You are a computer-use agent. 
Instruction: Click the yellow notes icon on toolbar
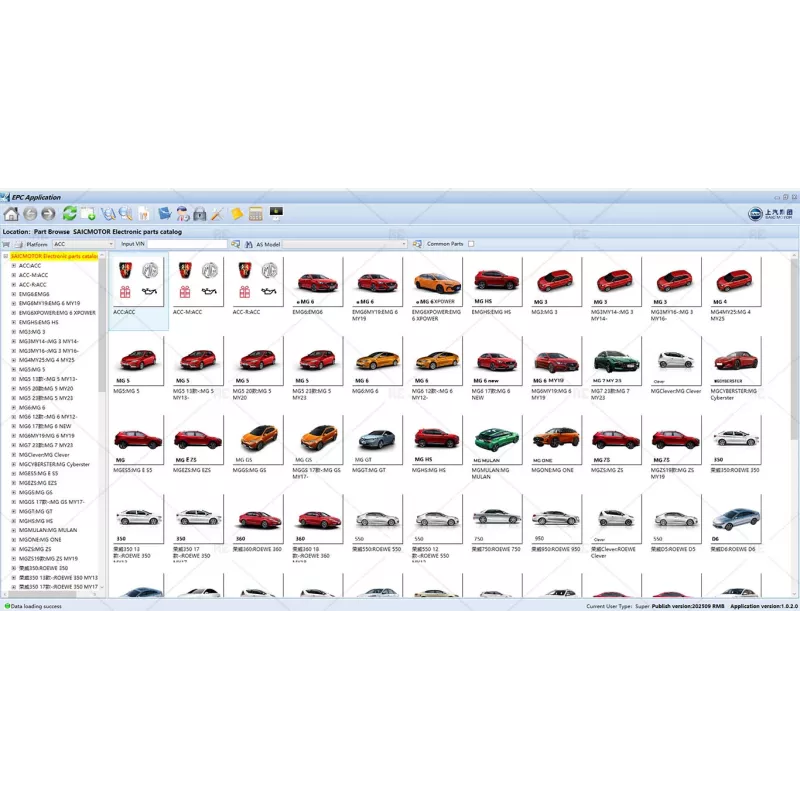(236, 212)
